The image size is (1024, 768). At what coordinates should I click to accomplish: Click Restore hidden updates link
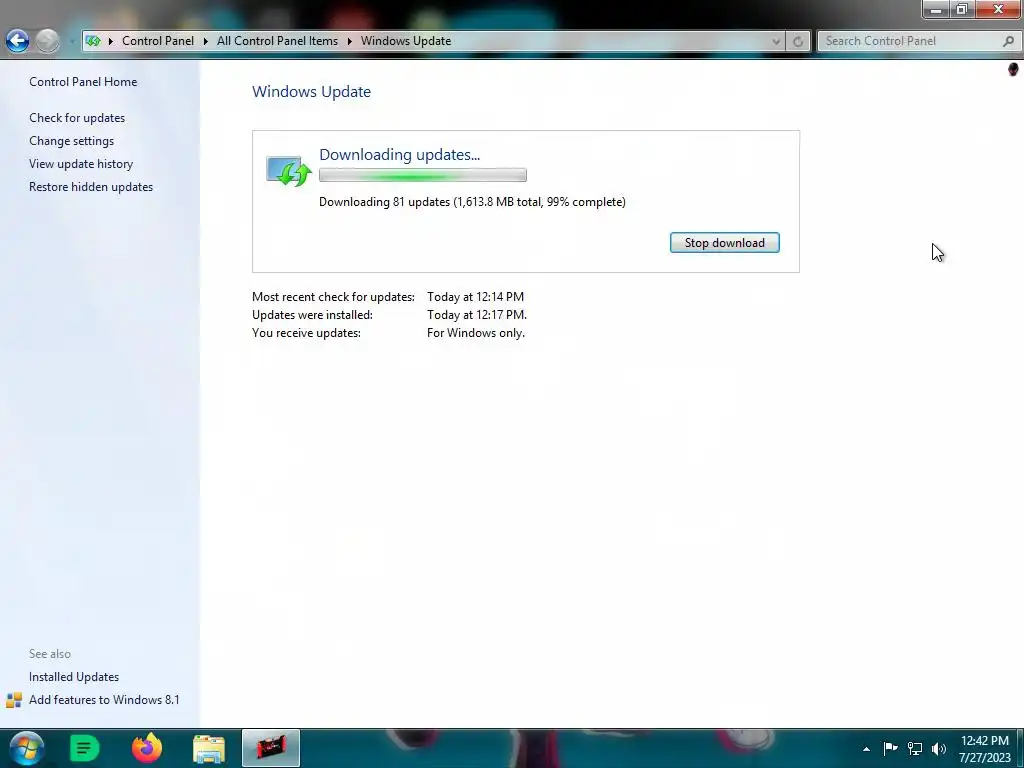click(91, 187)
